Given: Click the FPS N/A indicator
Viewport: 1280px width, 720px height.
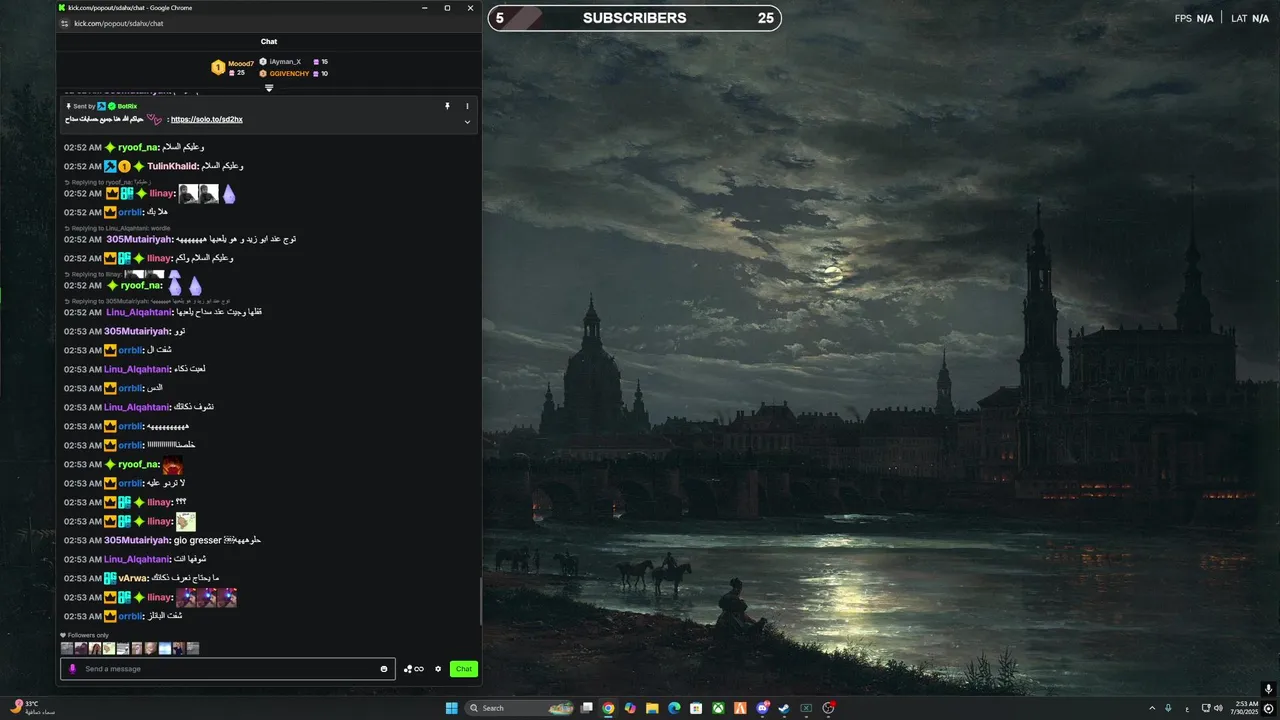Looking at the screenshot, I should tap(1194, 18).
